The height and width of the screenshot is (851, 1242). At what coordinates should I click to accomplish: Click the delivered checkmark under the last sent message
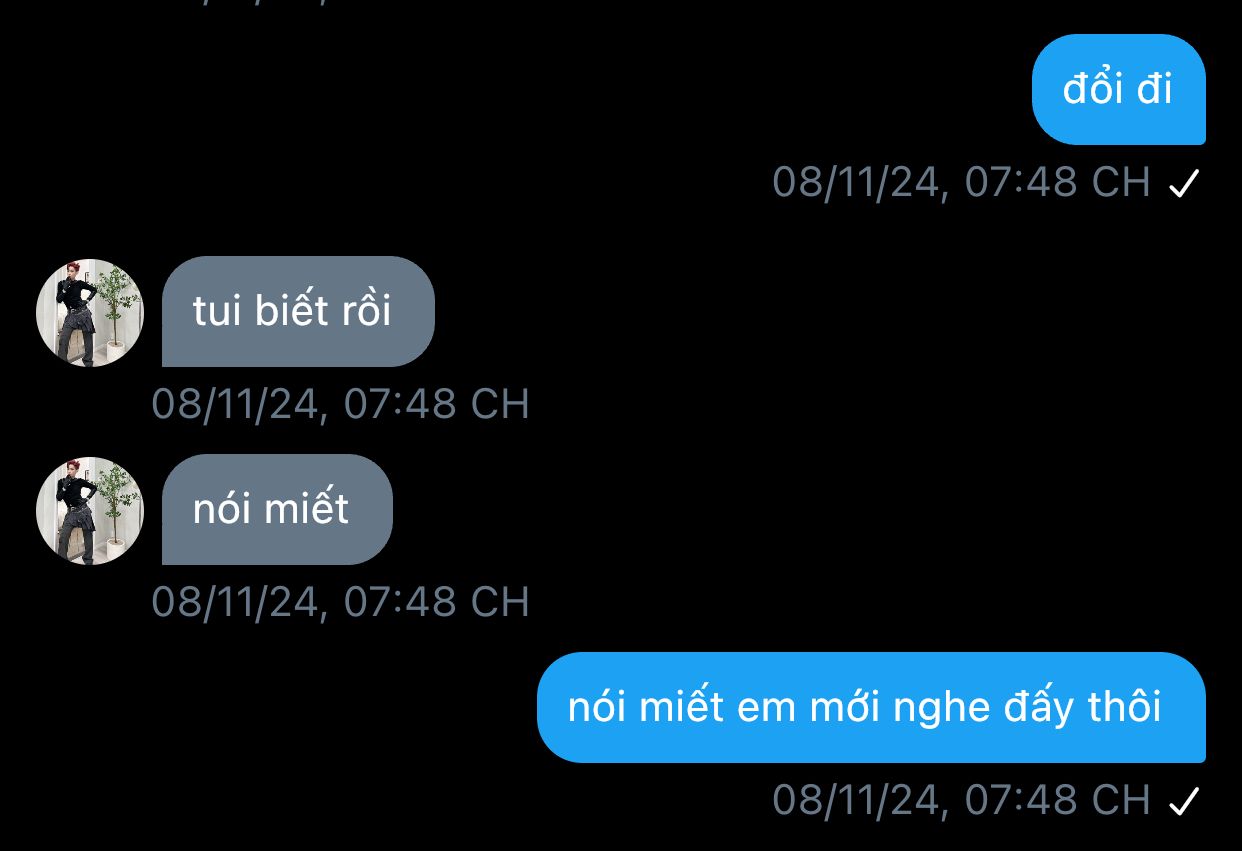pos(1184,802)
